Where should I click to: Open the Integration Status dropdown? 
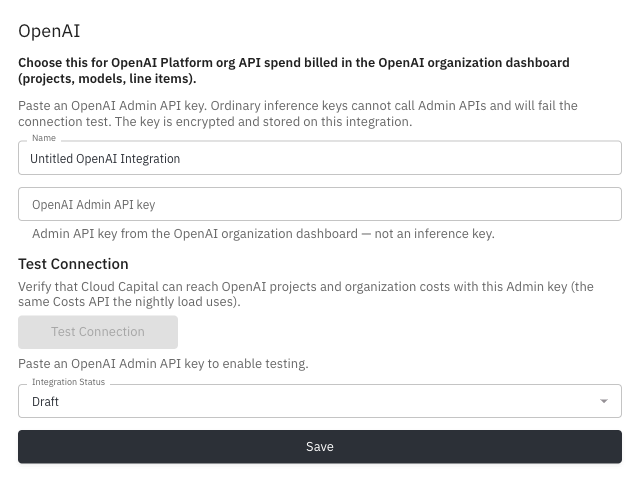tap(320, 401)
